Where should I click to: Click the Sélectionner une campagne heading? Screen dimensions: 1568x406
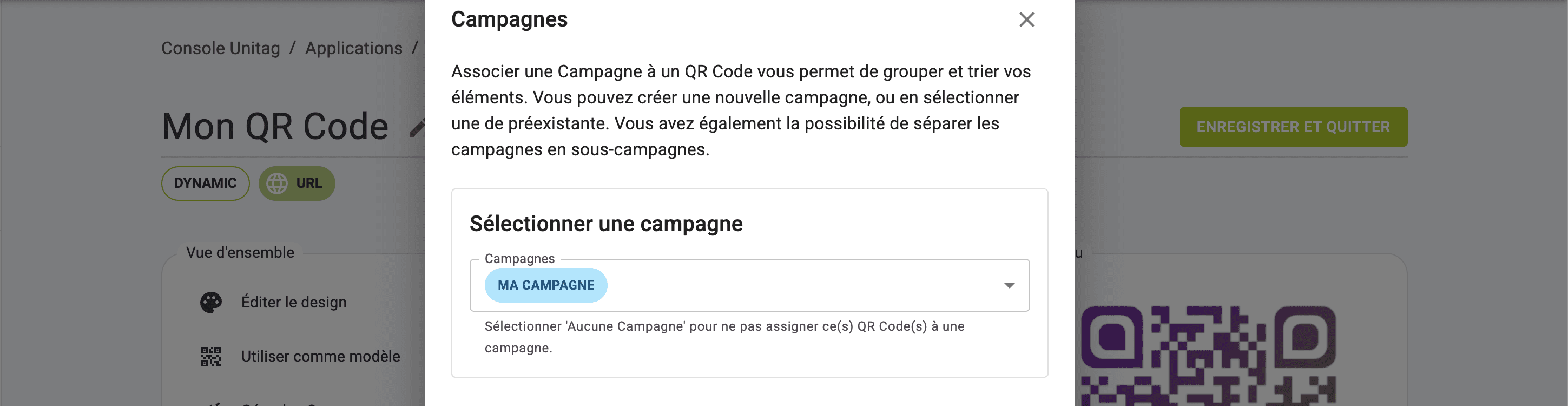click(x=605, y=224)
